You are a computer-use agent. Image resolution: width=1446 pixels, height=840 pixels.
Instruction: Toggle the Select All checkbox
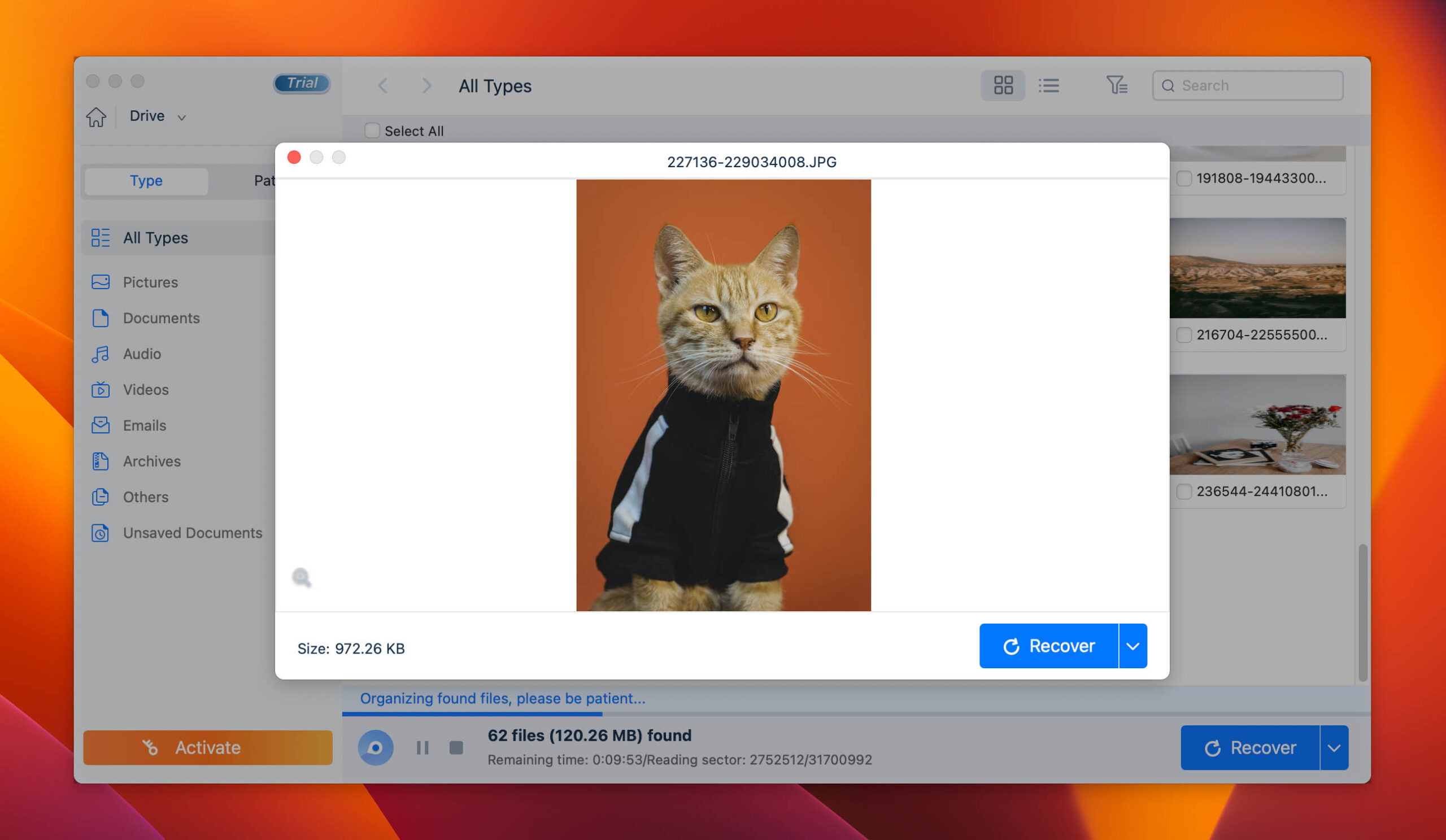point(372,131)
